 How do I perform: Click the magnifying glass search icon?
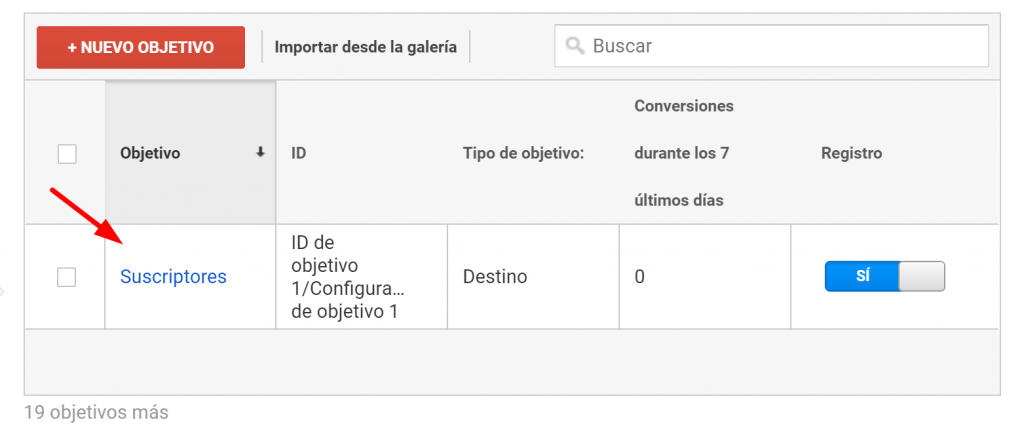(575, 46)
